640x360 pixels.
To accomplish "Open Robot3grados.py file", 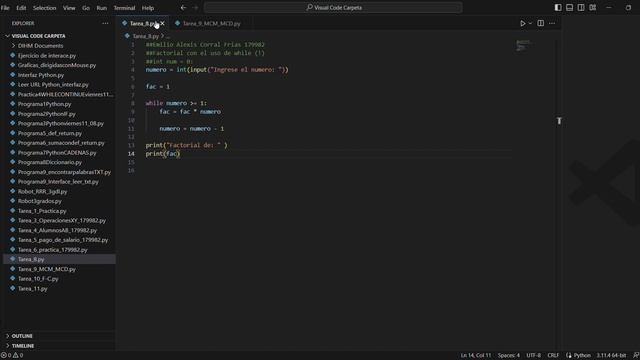I will [40, 201].
